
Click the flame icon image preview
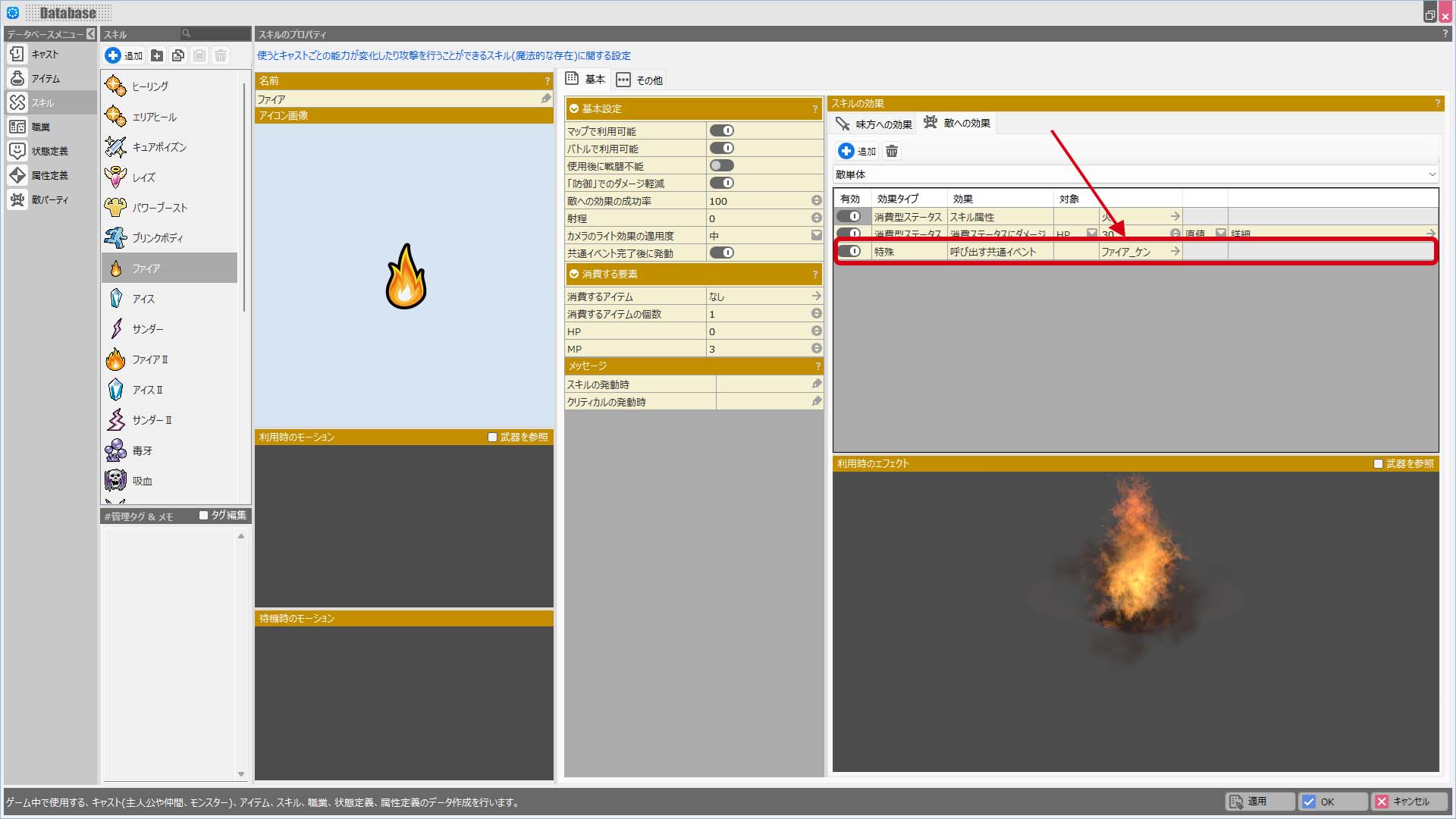click(x=406, y=276)
